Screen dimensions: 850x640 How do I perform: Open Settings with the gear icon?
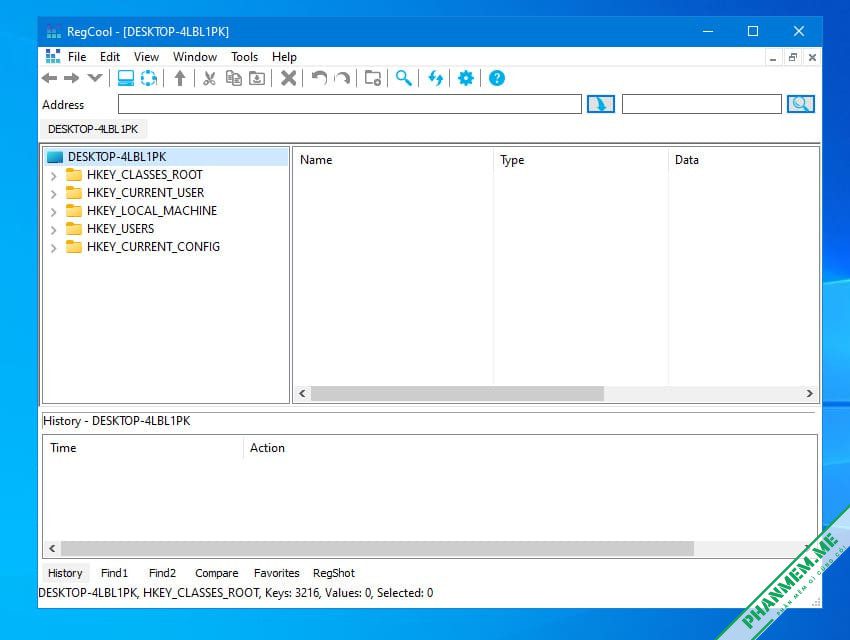(x=466, y=79)
